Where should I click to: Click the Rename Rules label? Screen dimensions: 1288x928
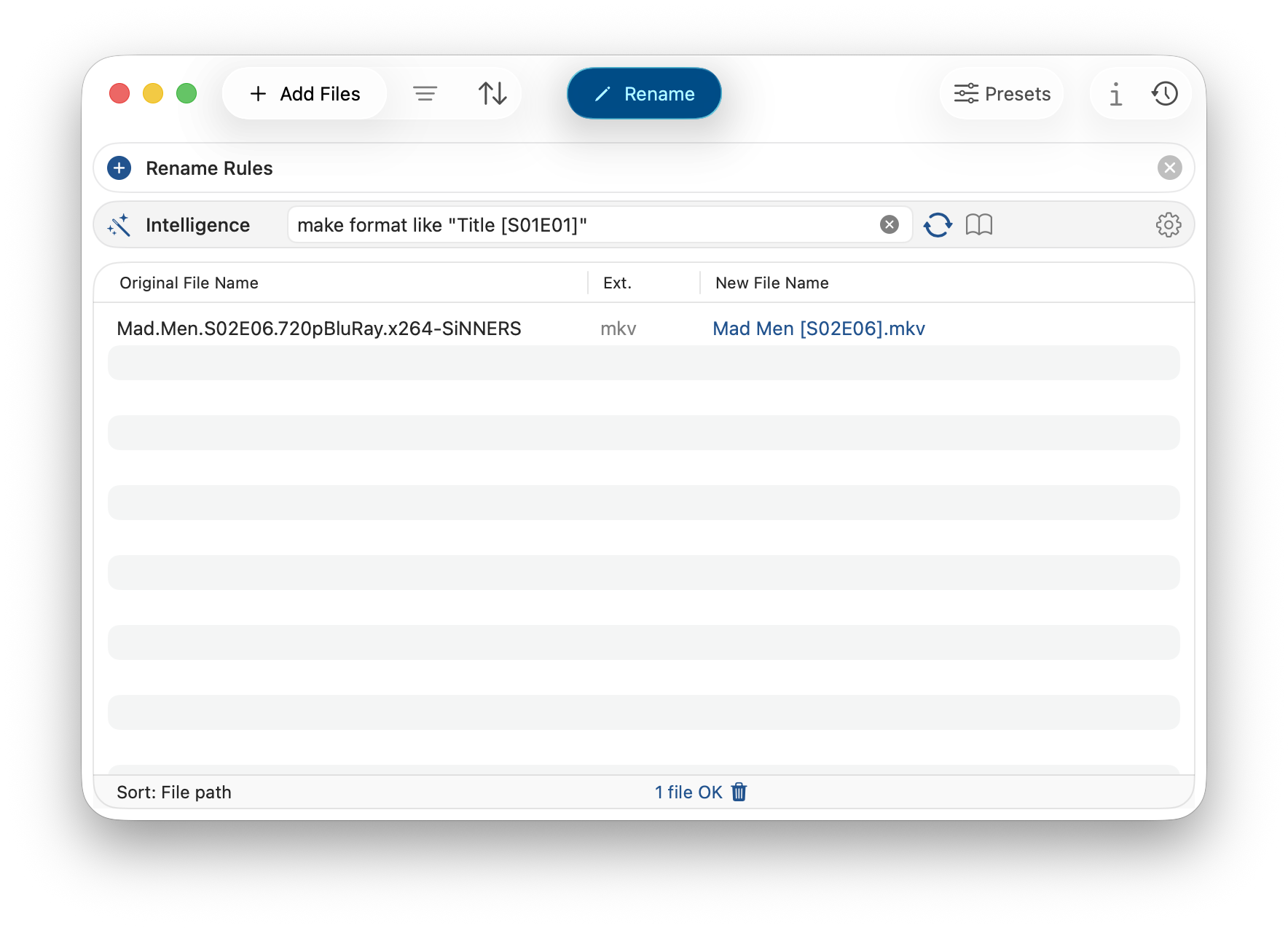(209, 168)
